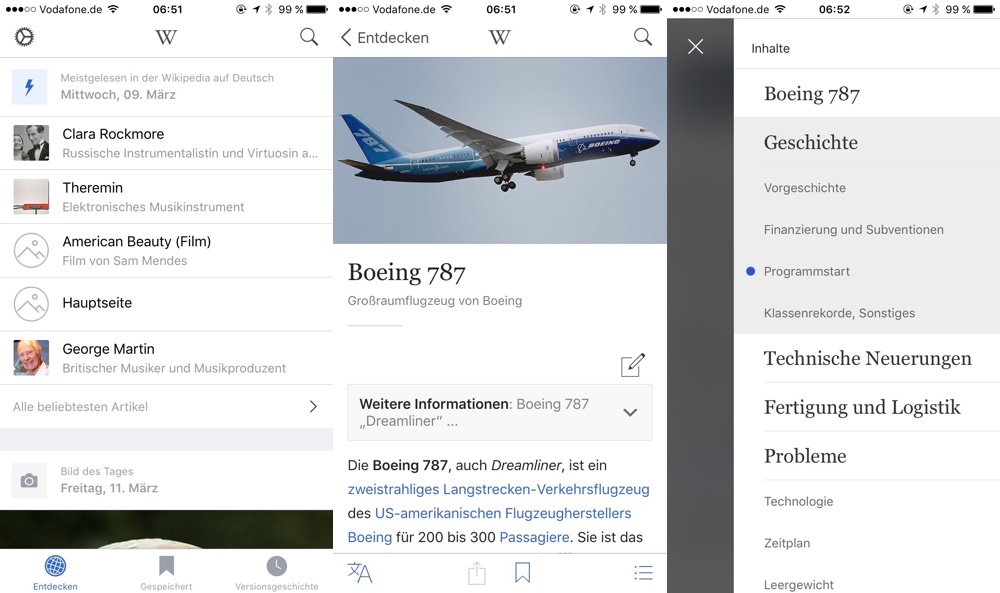Open the George Martin article
The width and height of the screenshot is (1000, 593).
[166, 358]
